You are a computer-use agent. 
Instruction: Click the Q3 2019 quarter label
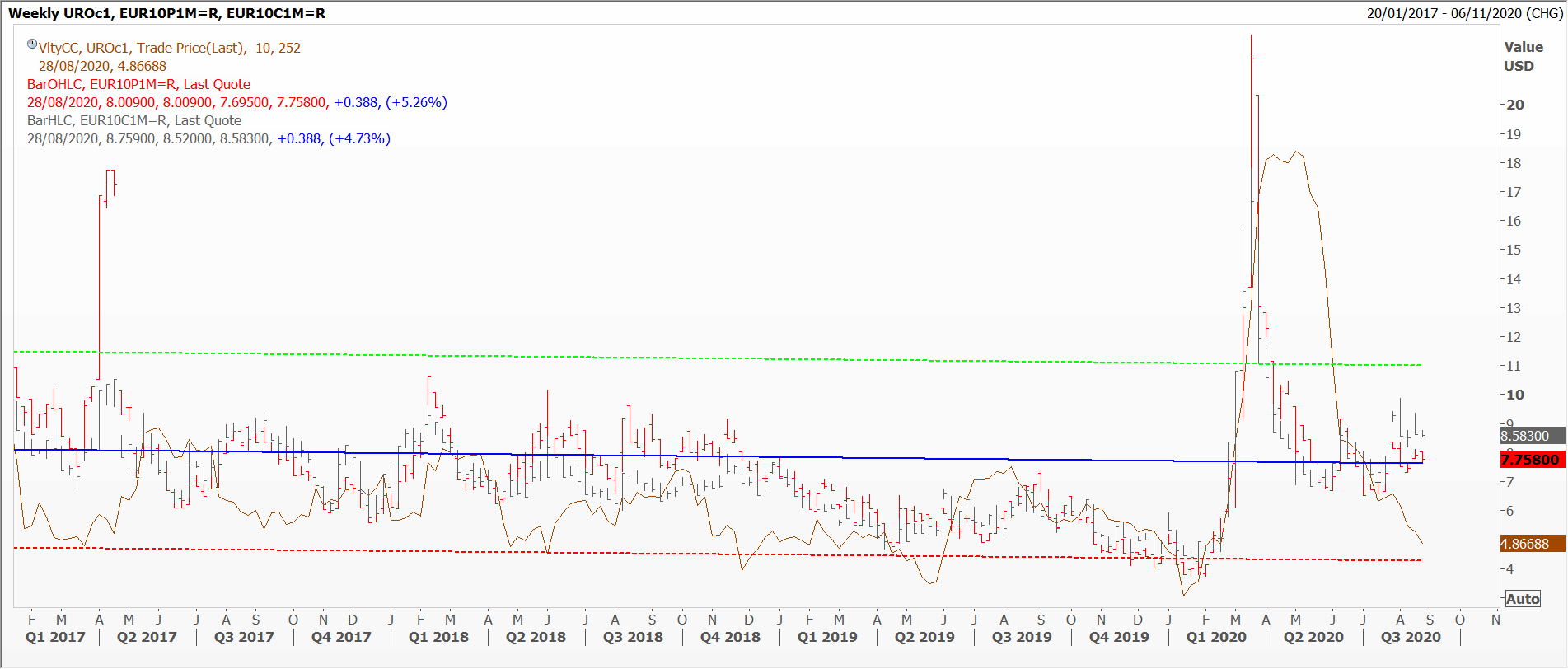[x=1022, y=637]
